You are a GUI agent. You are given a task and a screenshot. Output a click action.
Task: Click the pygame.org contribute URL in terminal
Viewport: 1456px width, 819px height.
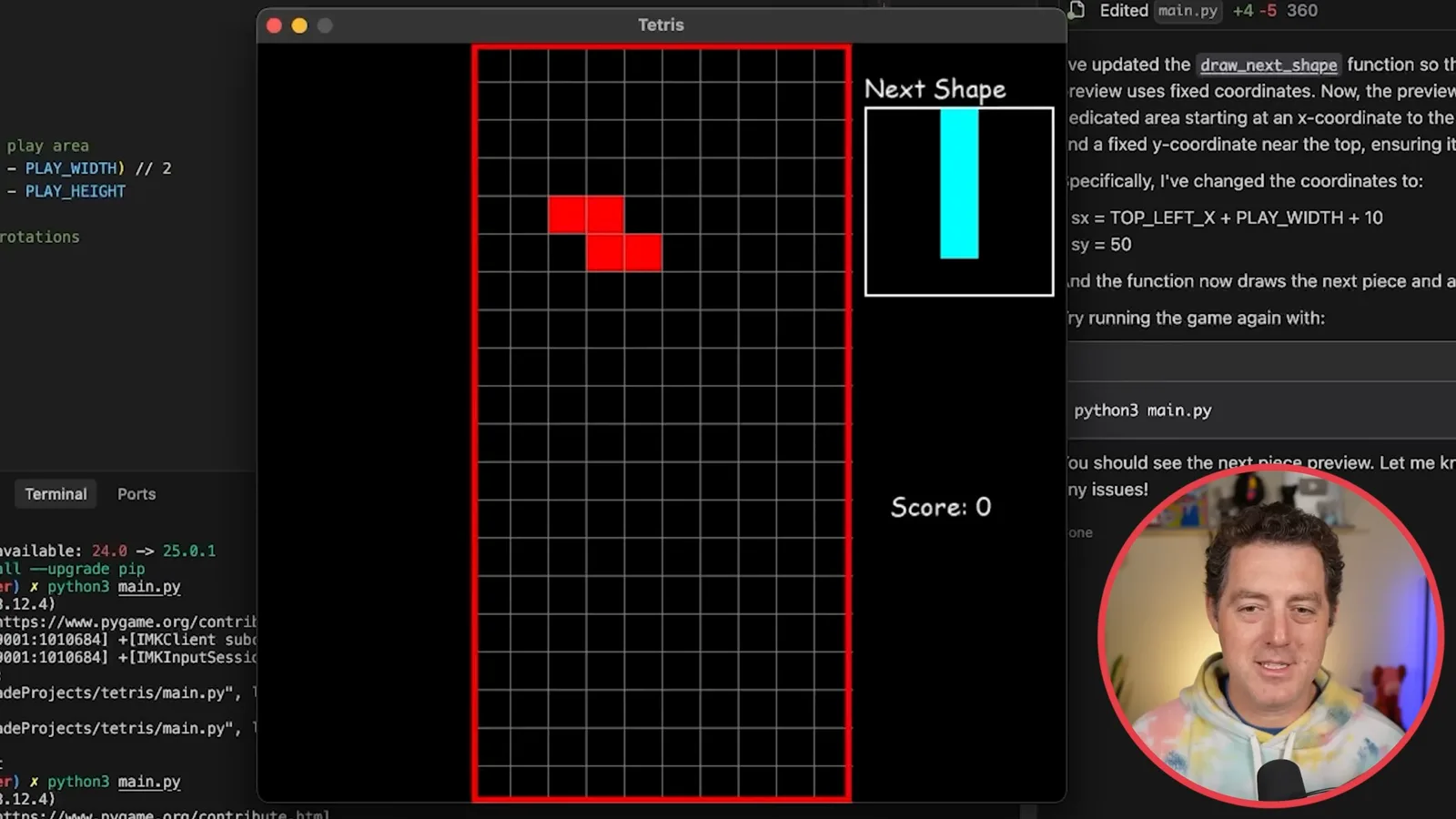click(128, 622)
